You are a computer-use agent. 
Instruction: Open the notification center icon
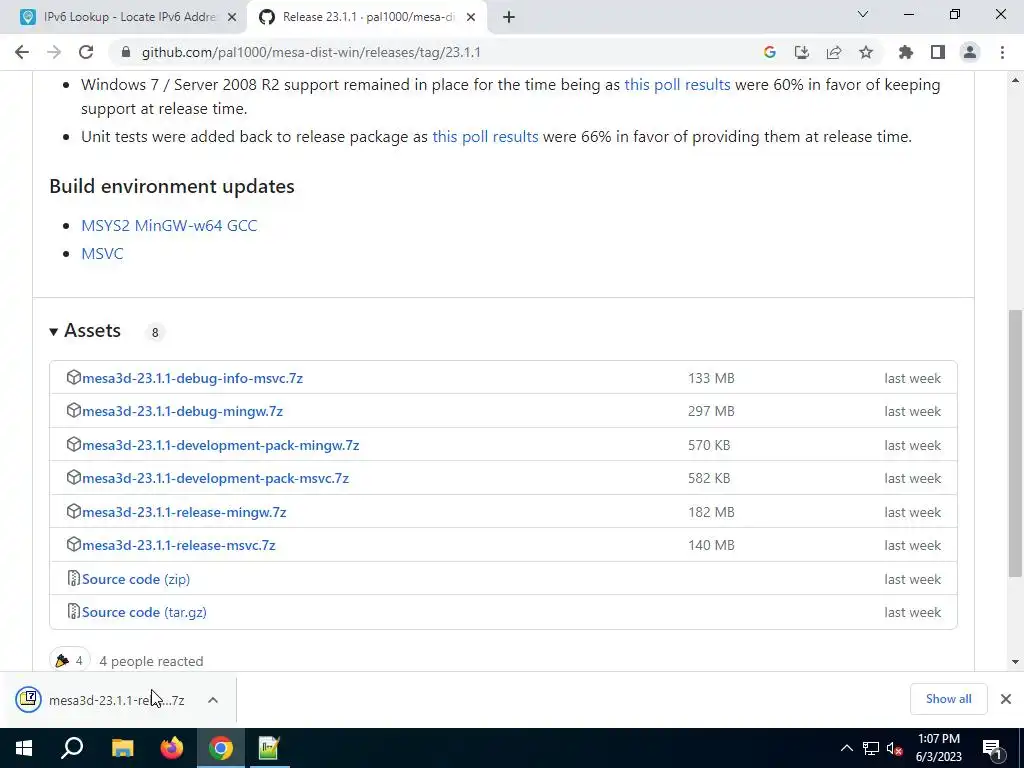click(991, 748)
